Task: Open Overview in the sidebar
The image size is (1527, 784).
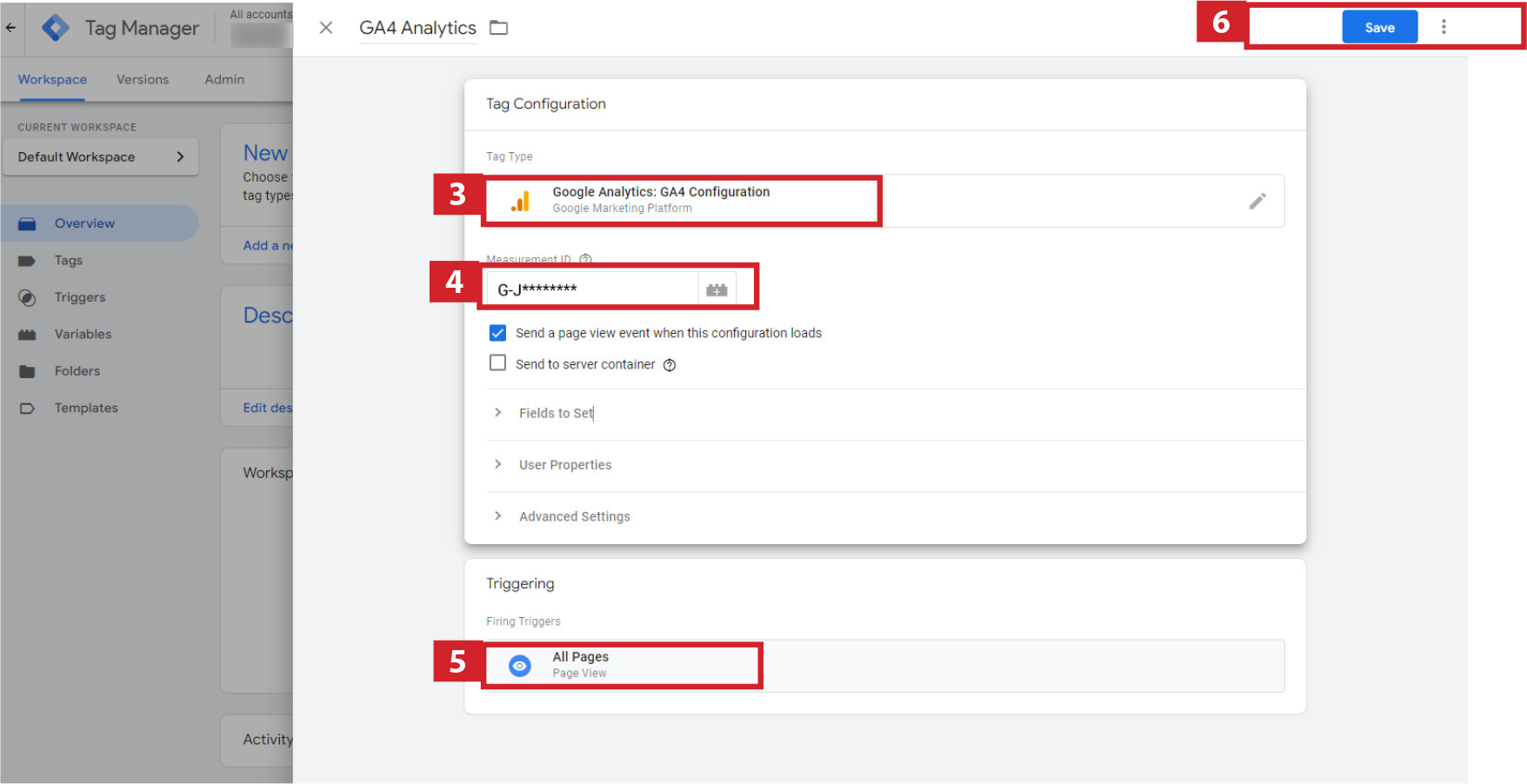Action: [100, 223]
